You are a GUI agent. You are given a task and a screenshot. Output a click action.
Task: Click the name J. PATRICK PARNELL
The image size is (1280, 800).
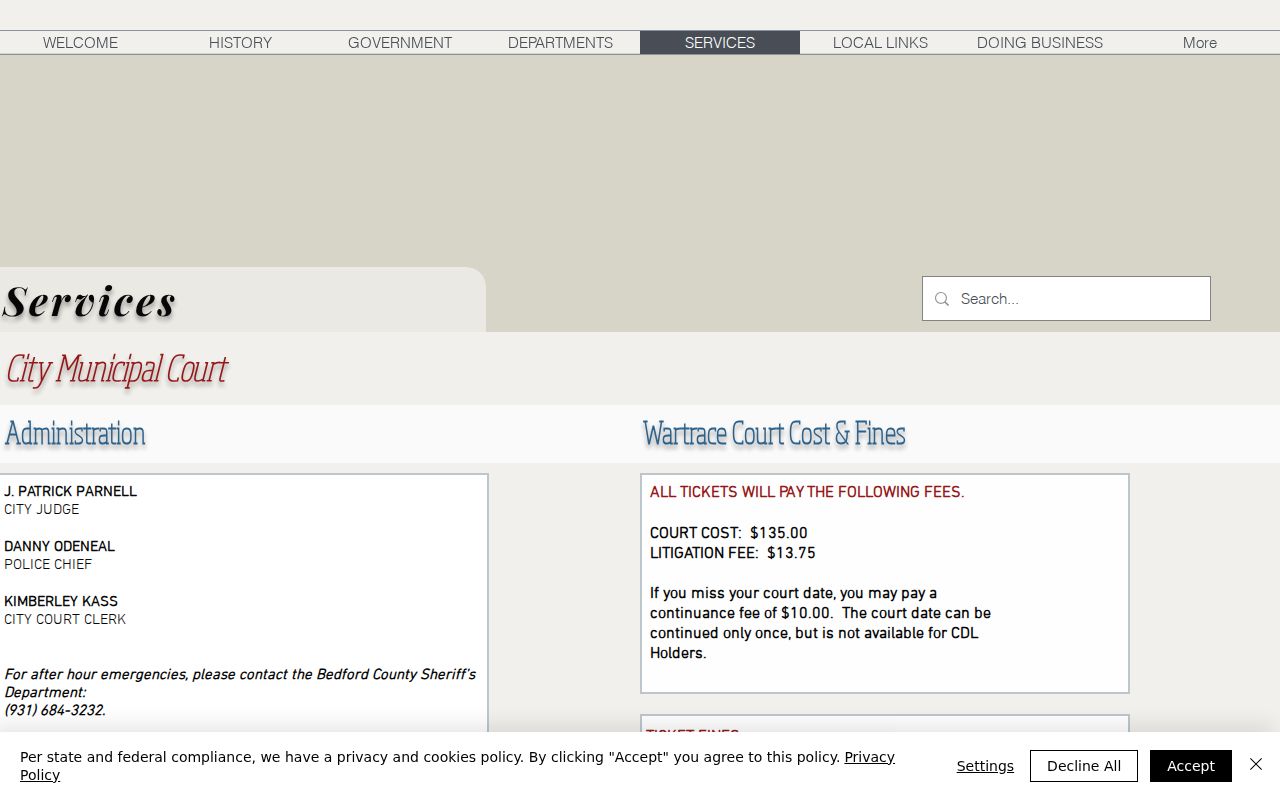point(70,492)
